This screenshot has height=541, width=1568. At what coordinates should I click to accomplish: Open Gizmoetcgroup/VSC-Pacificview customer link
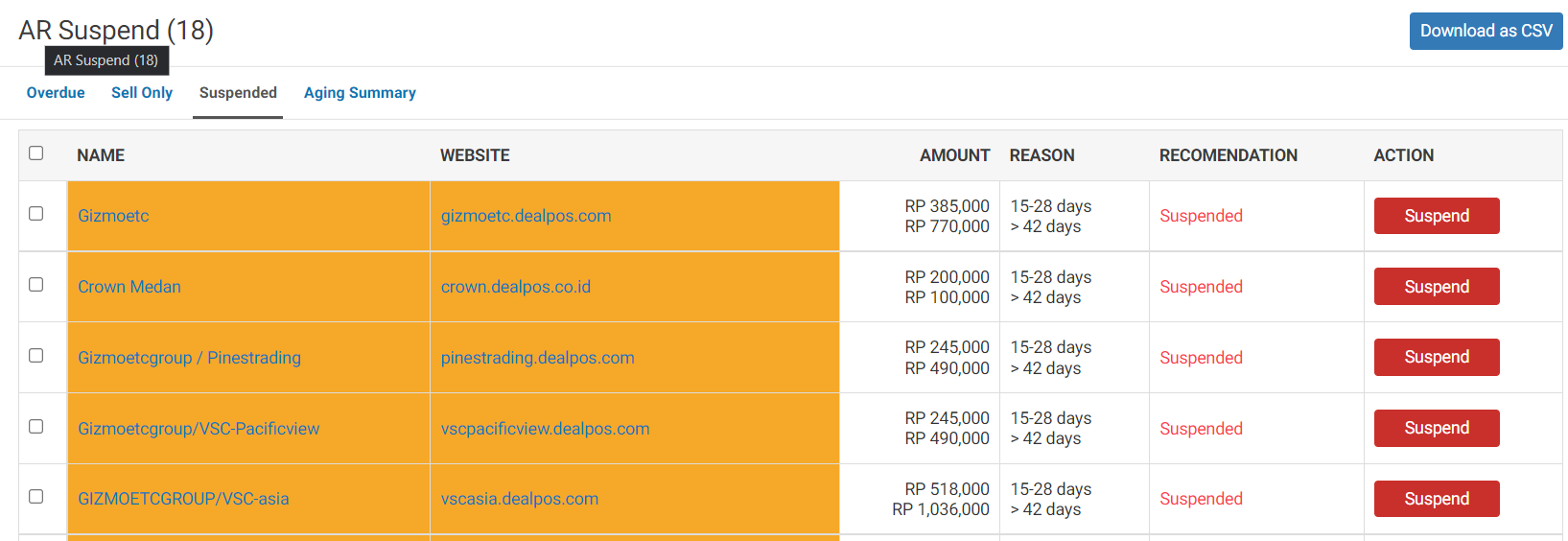(x=199, y=429)
